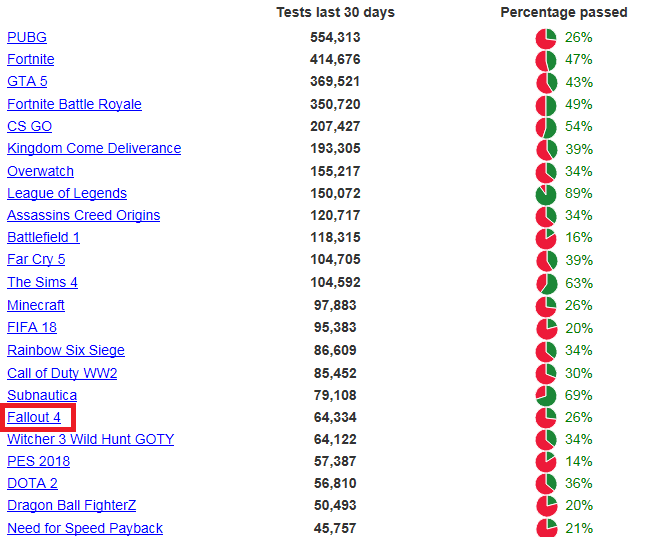Open the PUBG game link
Screen dimensions: 671x537
[27, 37]
